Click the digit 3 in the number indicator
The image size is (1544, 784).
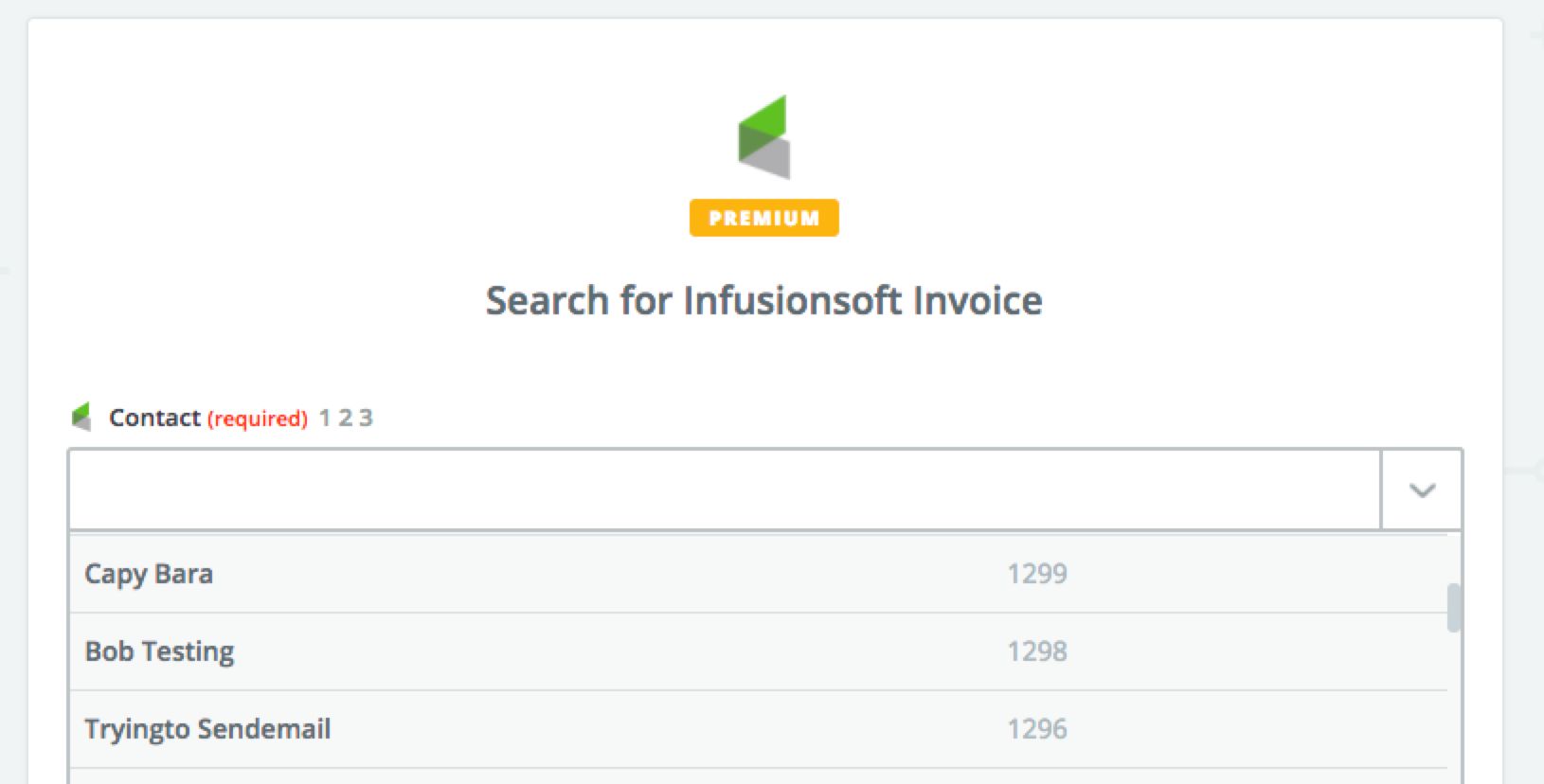pyautogui.click(x=366, y=418)
